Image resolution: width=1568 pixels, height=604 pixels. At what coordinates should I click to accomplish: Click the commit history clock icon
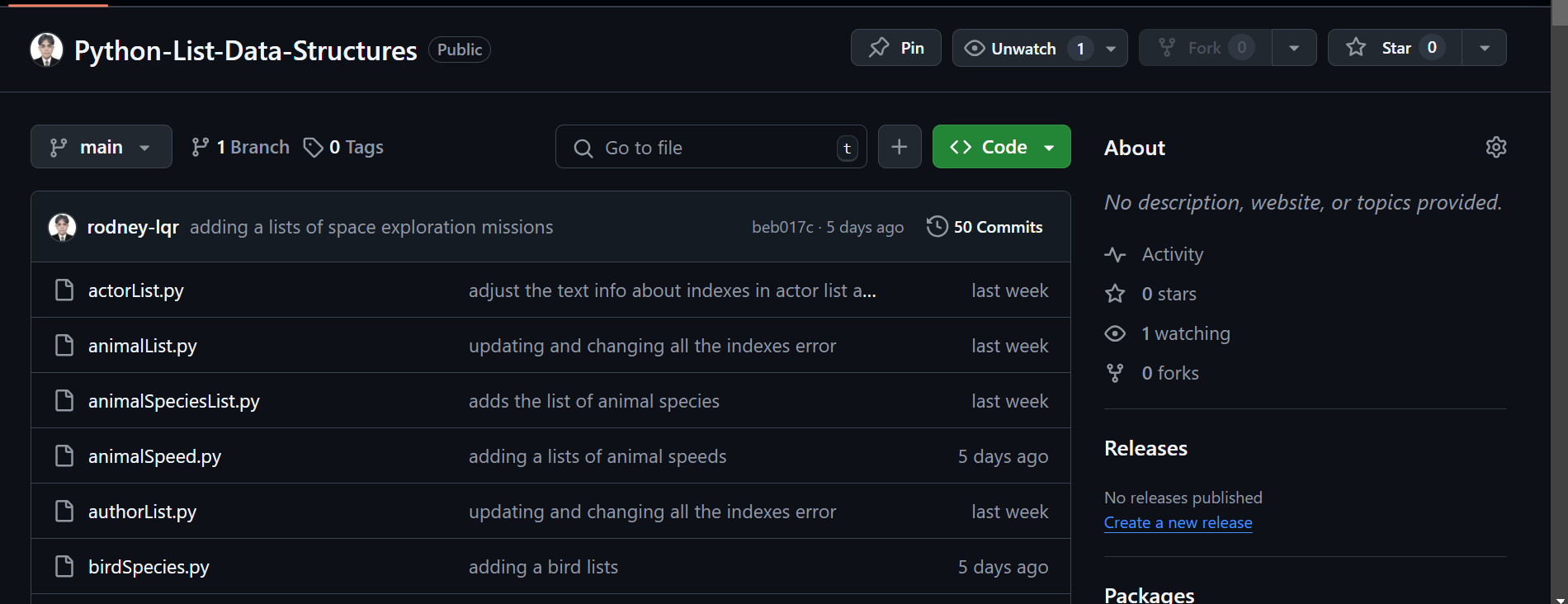click(937, 226)
